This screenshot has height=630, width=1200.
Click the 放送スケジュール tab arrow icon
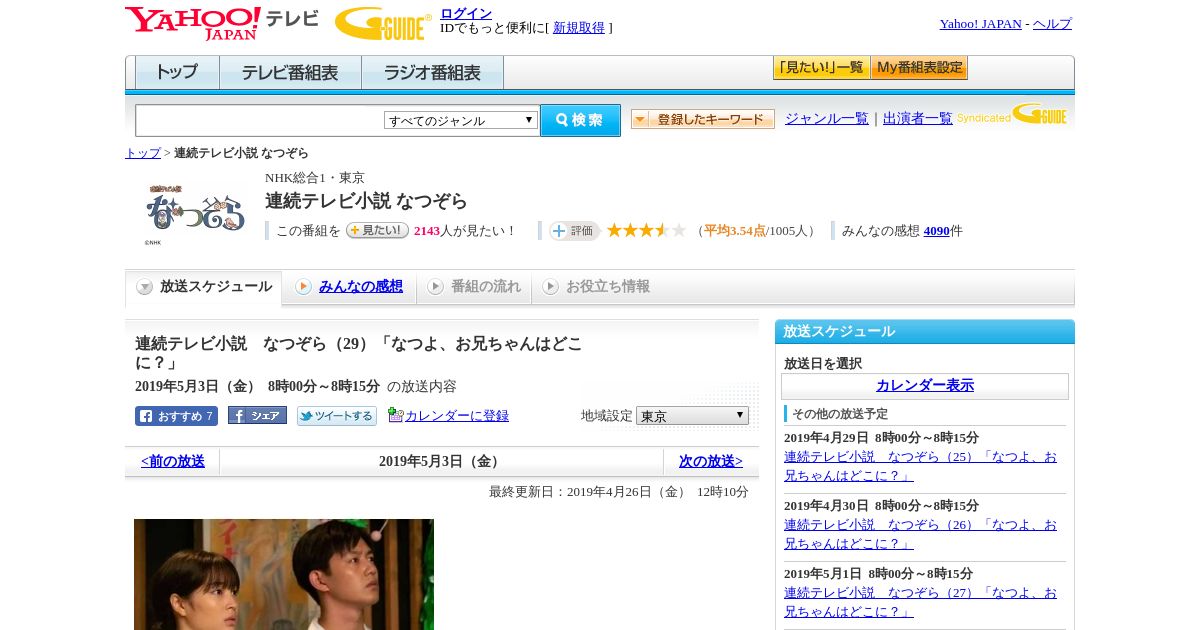click(145, 287)
